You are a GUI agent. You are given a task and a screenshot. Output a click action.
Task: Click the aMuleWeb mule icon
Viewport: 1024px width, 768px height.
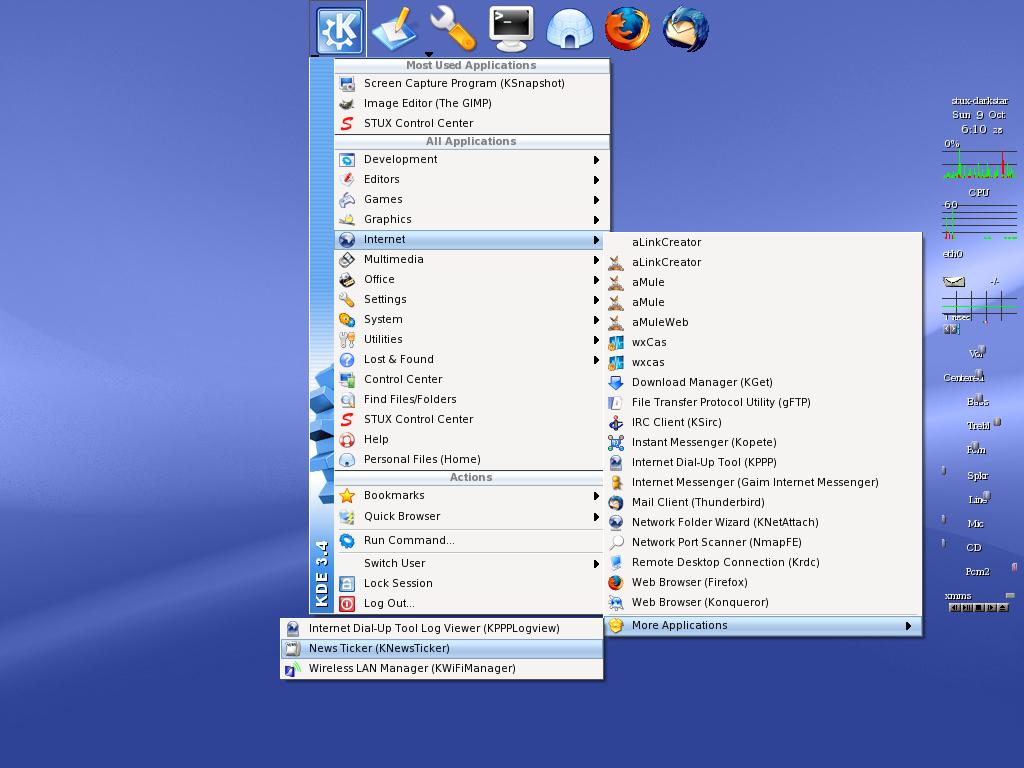[616, 323]
